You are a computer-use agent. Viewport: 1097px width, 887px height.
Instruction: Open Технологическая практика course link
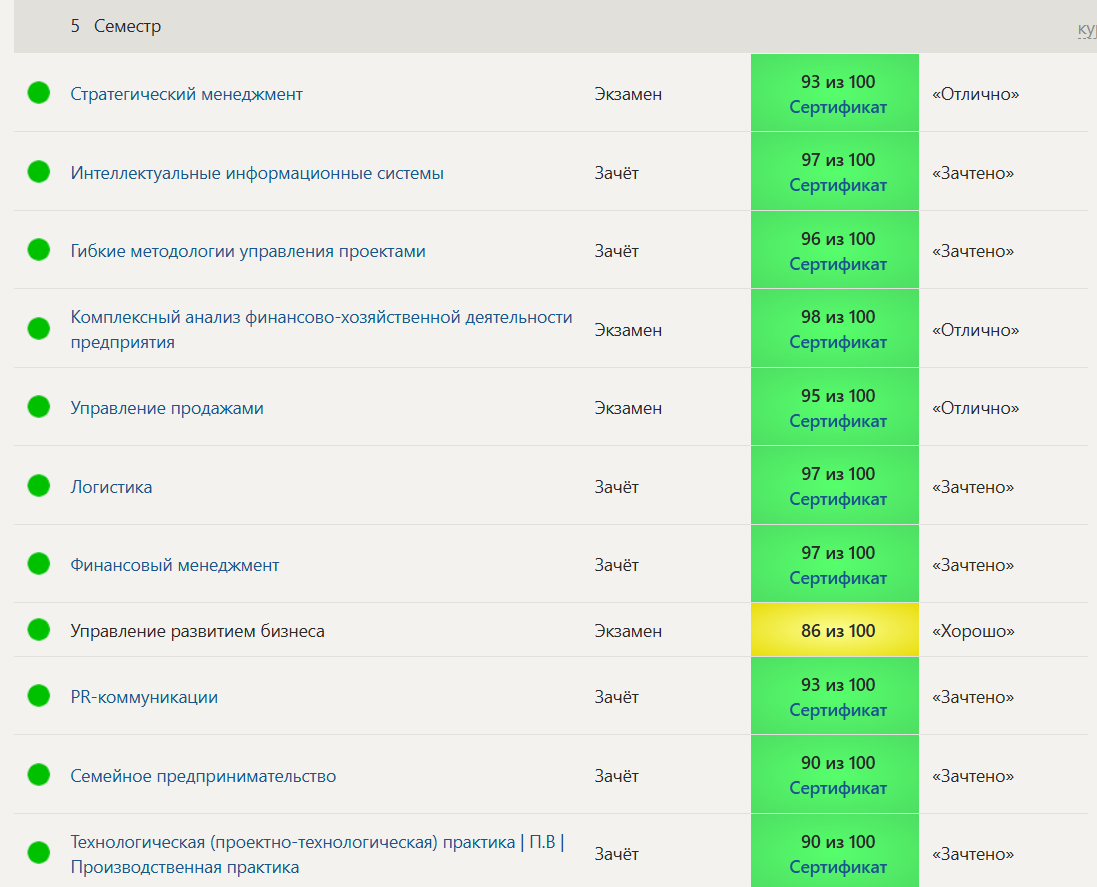pos(317,842)
